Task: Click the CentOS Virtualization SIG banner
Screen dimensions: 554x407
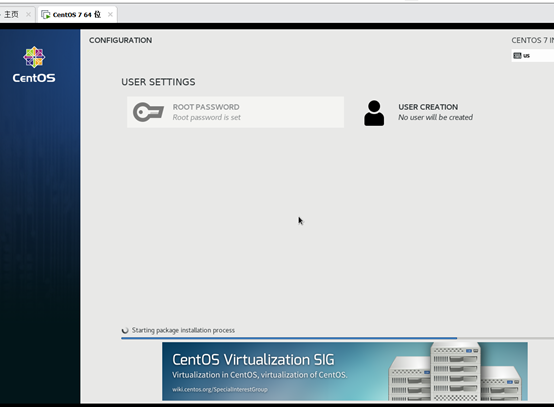Action: [345, 371]
